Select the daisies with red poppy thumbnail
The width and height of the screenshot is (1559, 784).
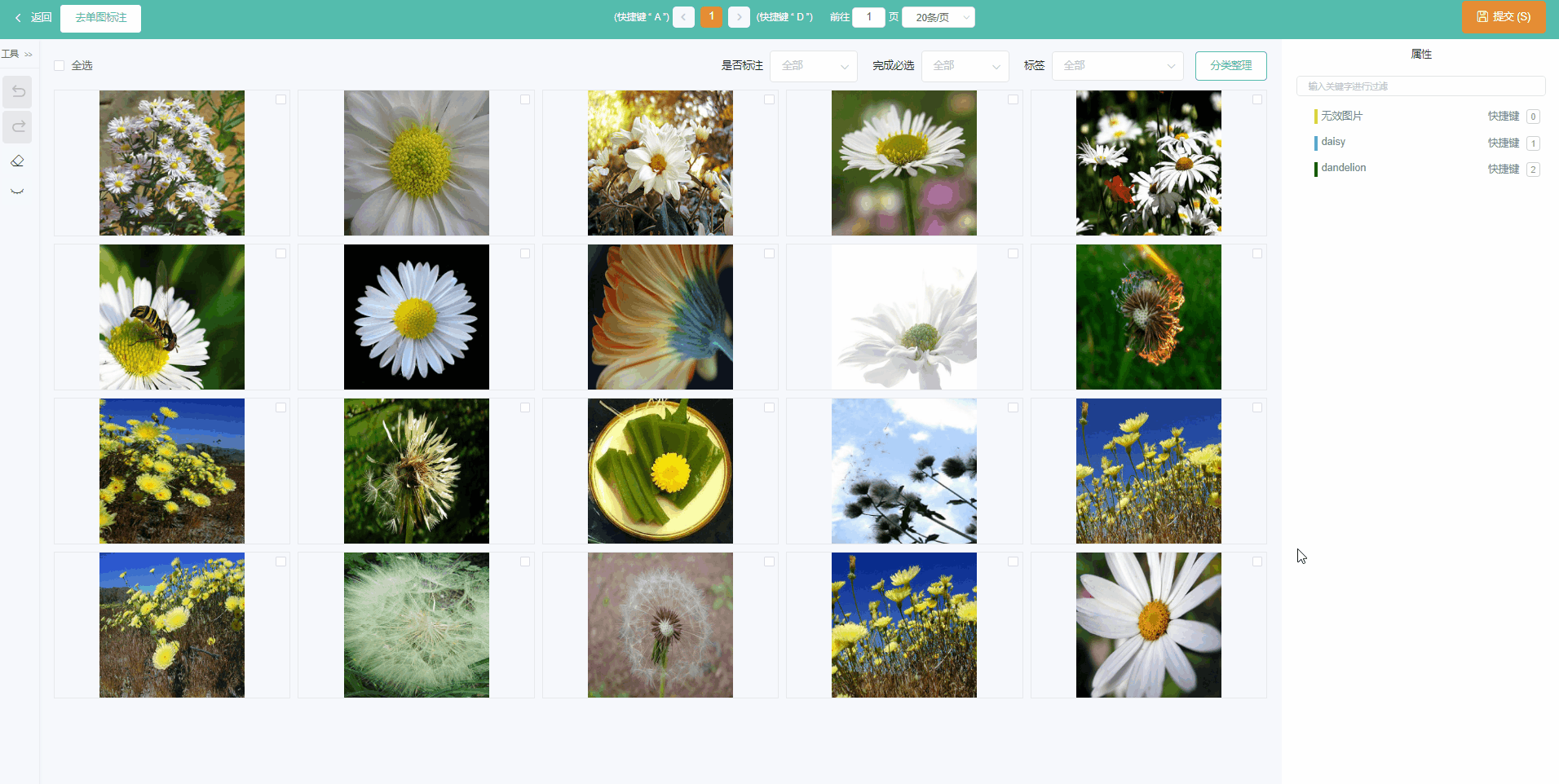click(x=1149, y=163)
